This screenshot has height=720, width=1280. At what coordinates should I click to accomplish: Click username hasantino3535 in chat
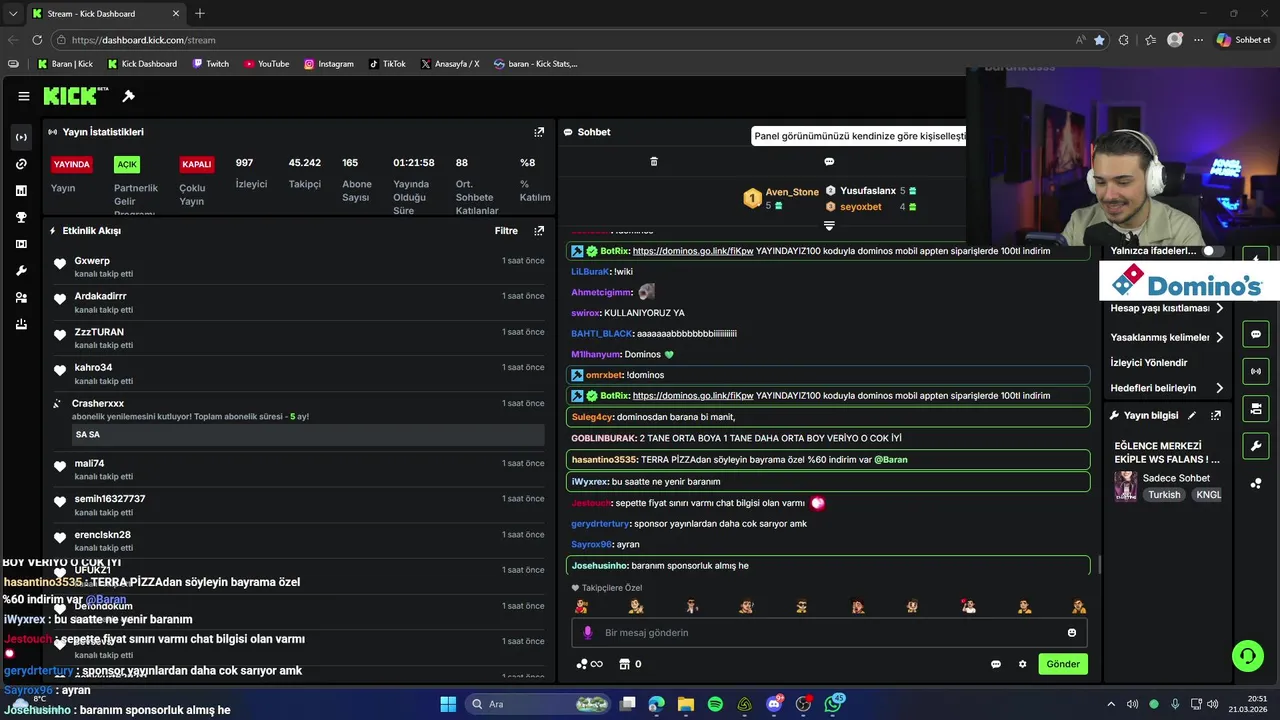(x=604, y=460)
